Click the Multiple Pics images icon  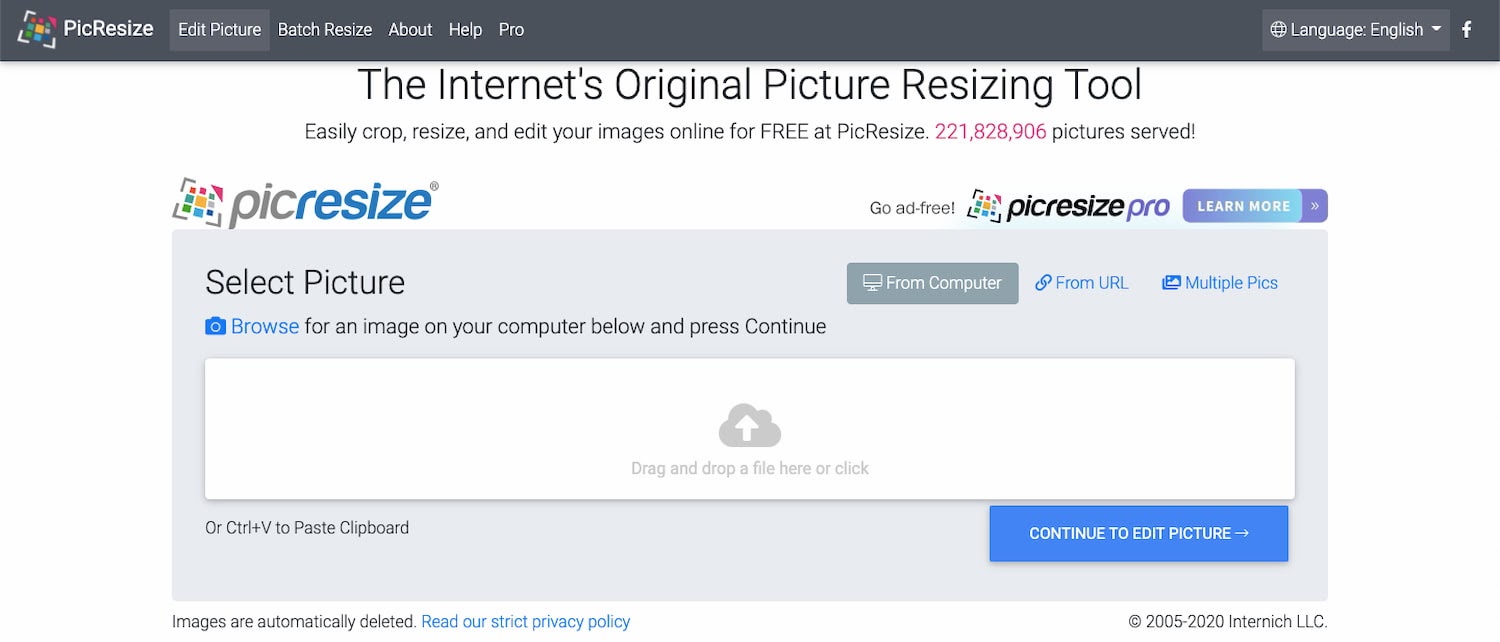1171,283
